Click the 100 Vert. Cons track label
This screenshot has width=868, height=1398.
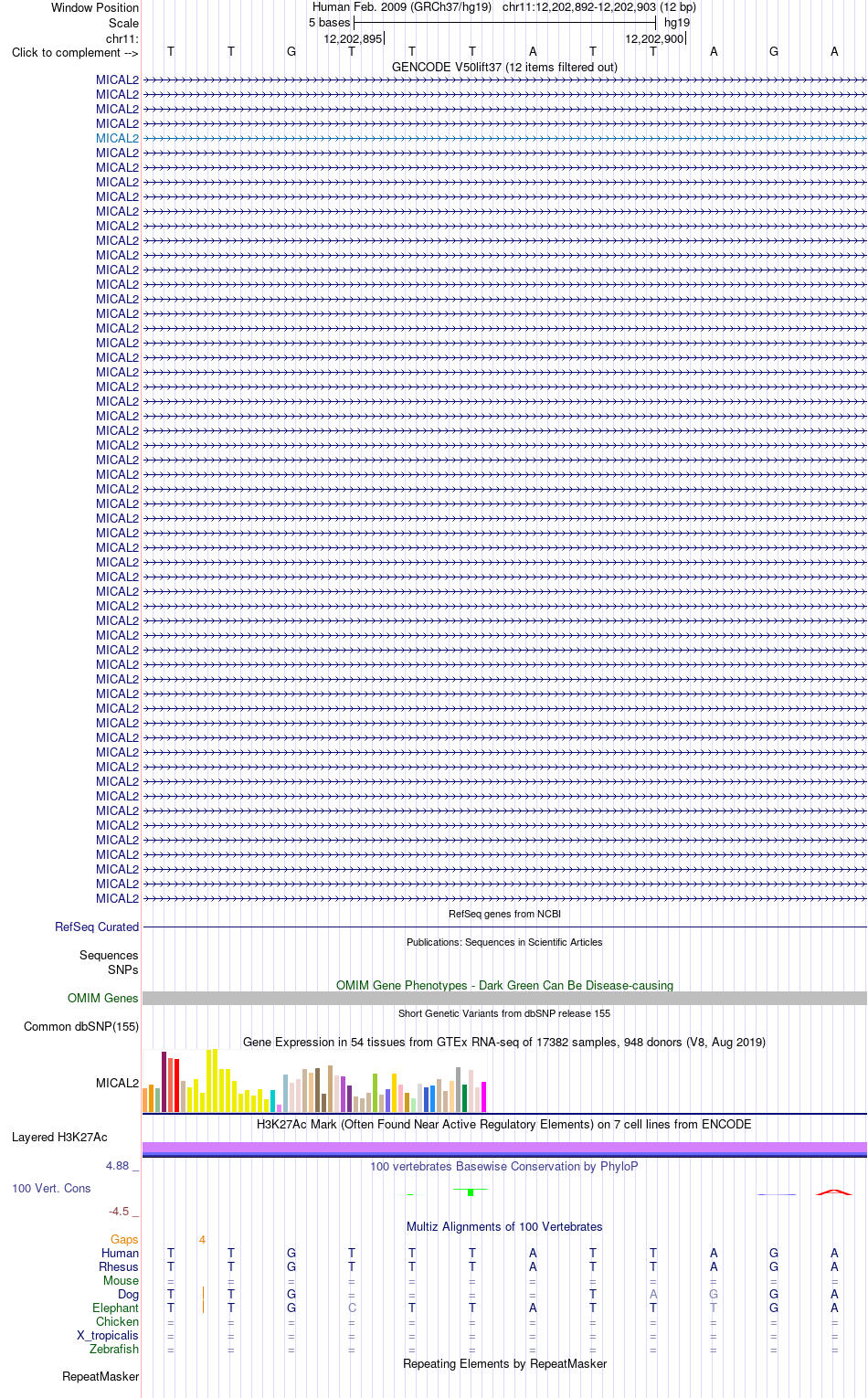(51, 1188)
